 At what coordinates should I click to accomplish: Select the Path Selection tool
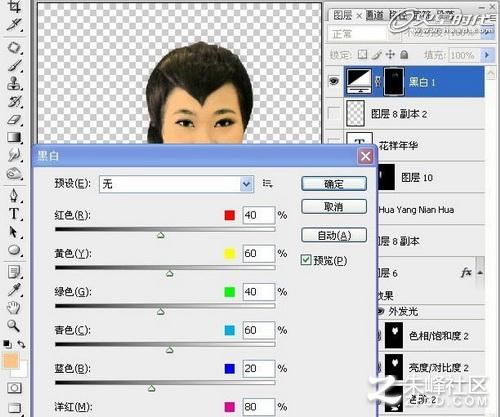14,232
